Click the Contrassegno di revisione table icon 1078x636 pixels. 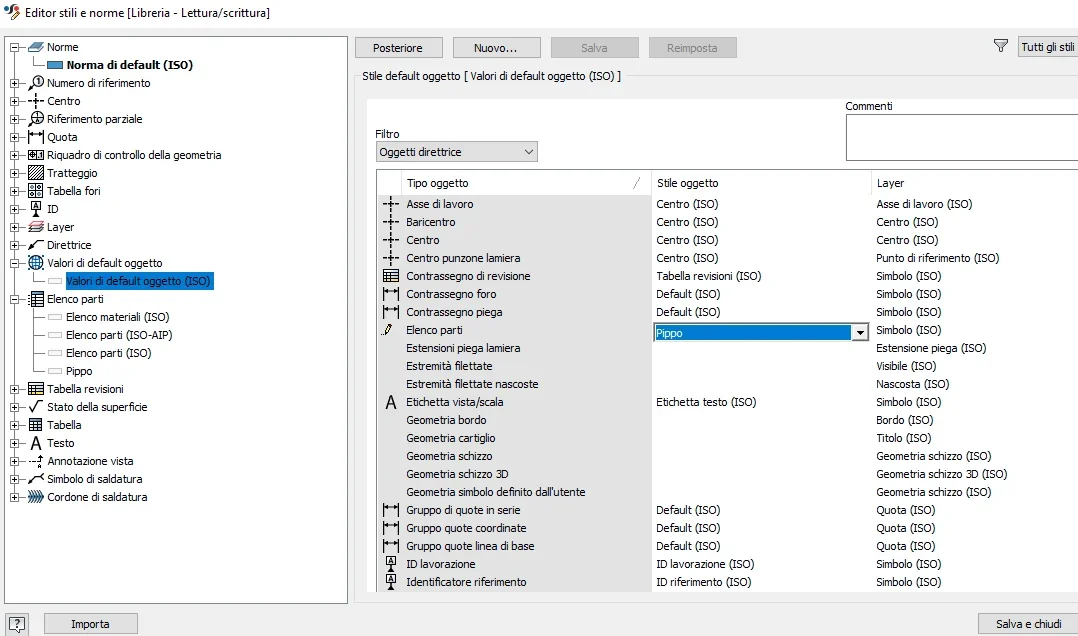tap(390, 276)
